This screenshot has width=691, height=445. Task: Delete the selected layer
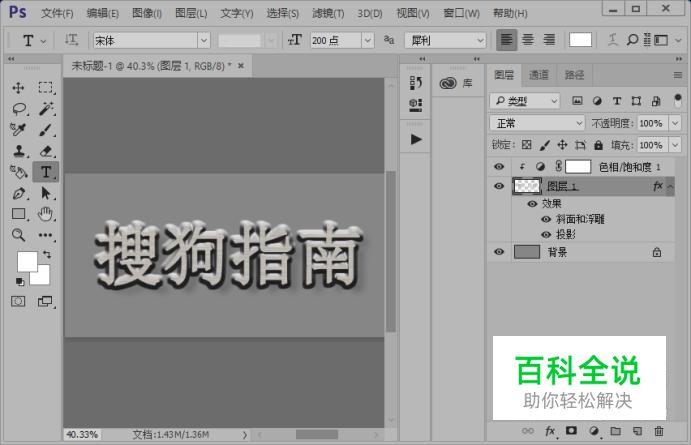coord(659,431)
